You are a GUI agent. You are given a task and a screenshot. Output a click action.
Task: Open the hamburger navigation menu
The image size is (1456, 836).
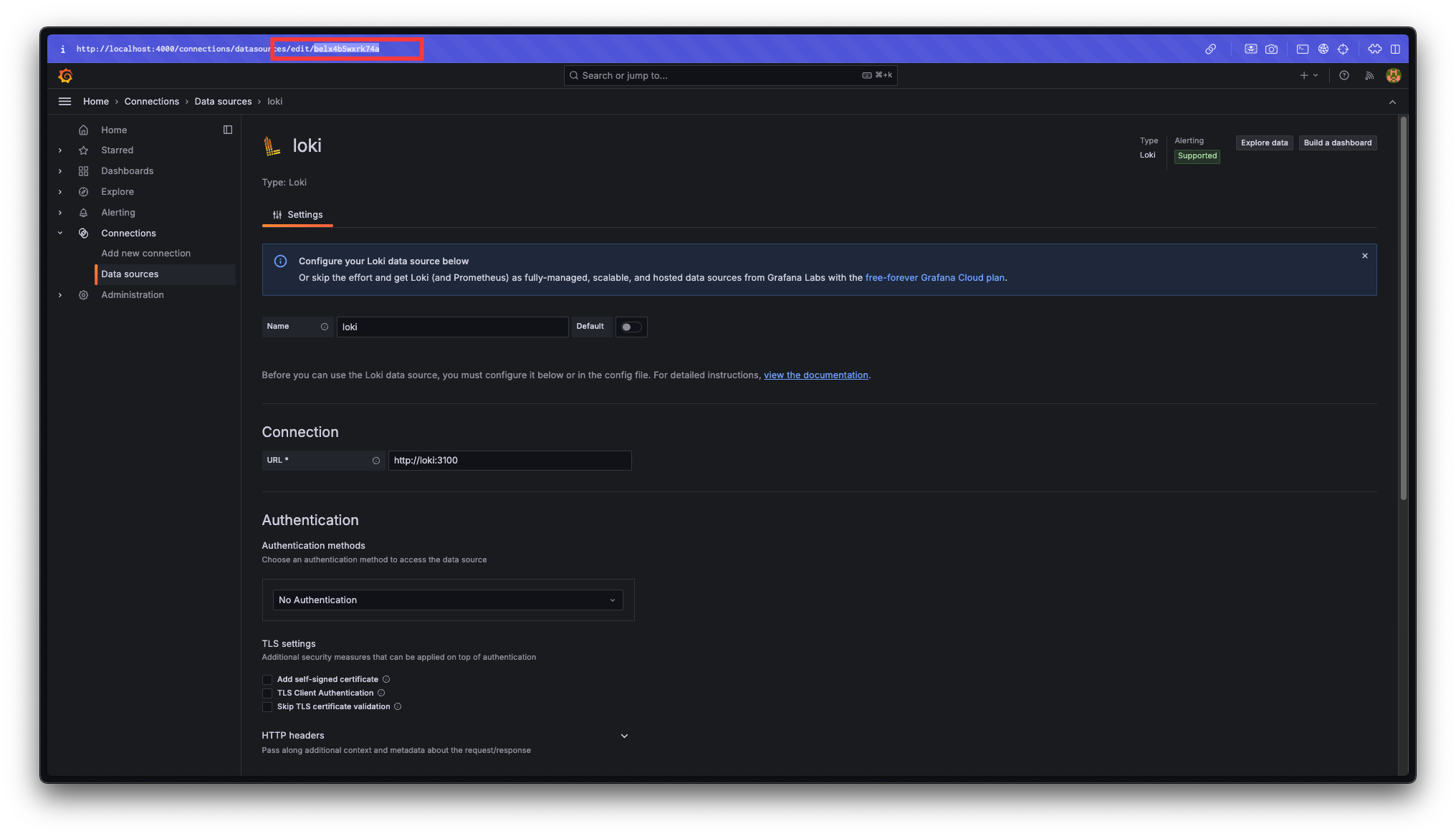tap(64, 102)
